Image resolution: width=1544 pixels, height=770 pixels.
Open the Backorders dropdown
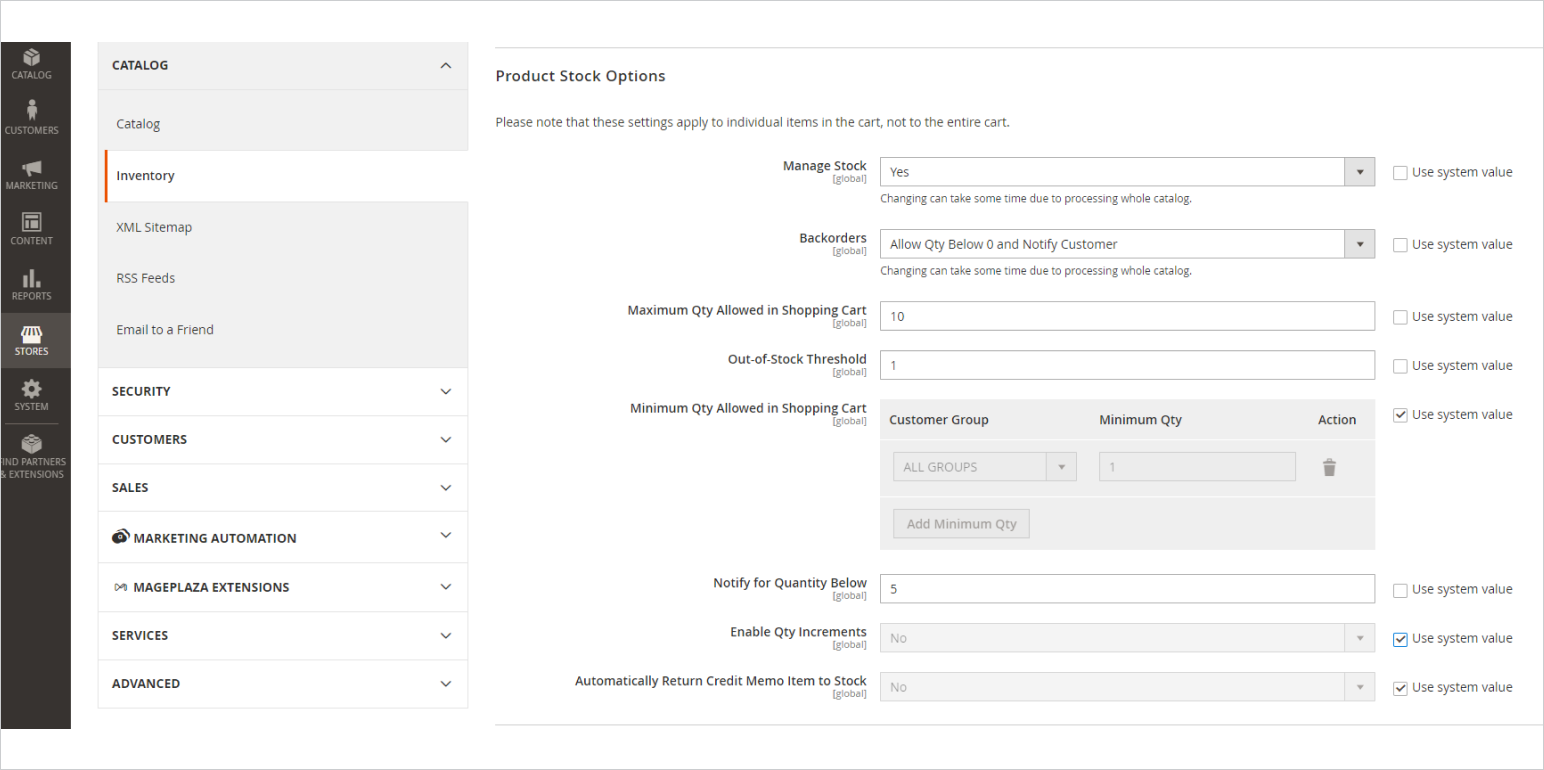coord(1127,244)
